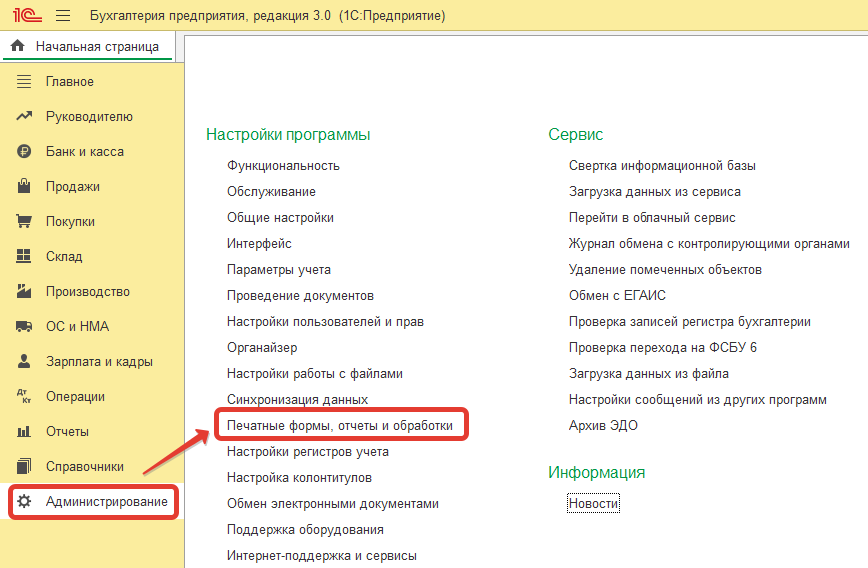Open Загрузка данных из сервиса
This screenshot has width=868, height=568.
(x=655, y=192)
